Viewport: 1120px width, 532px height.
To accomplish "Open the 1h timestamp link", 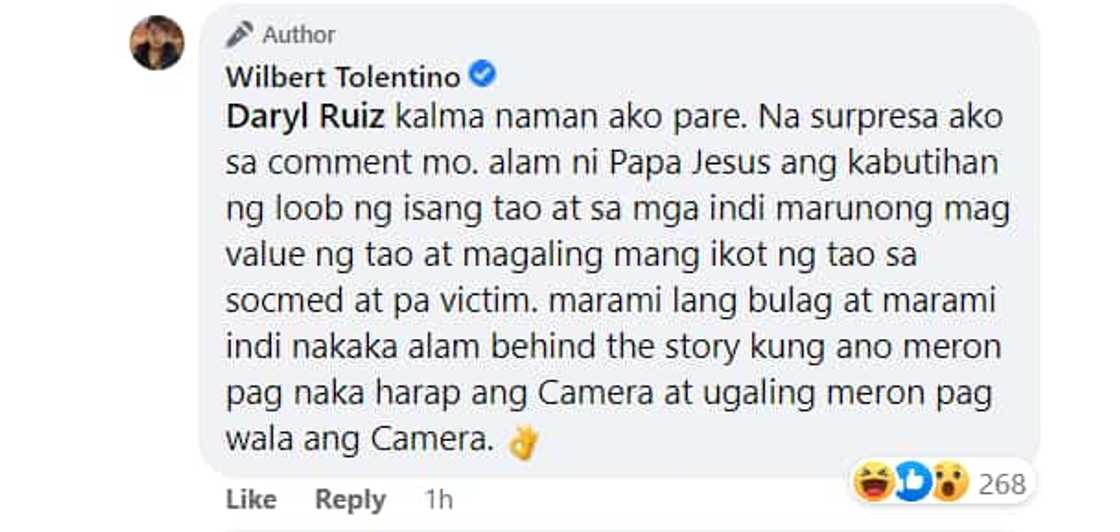I will (438, 499).
